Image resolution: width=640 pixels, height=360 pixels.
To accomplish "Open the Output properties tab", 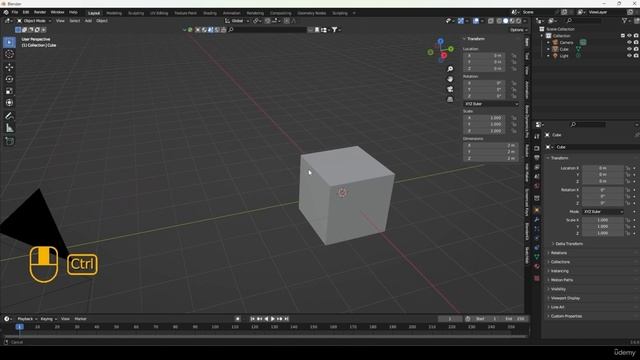I will [537, 158].
